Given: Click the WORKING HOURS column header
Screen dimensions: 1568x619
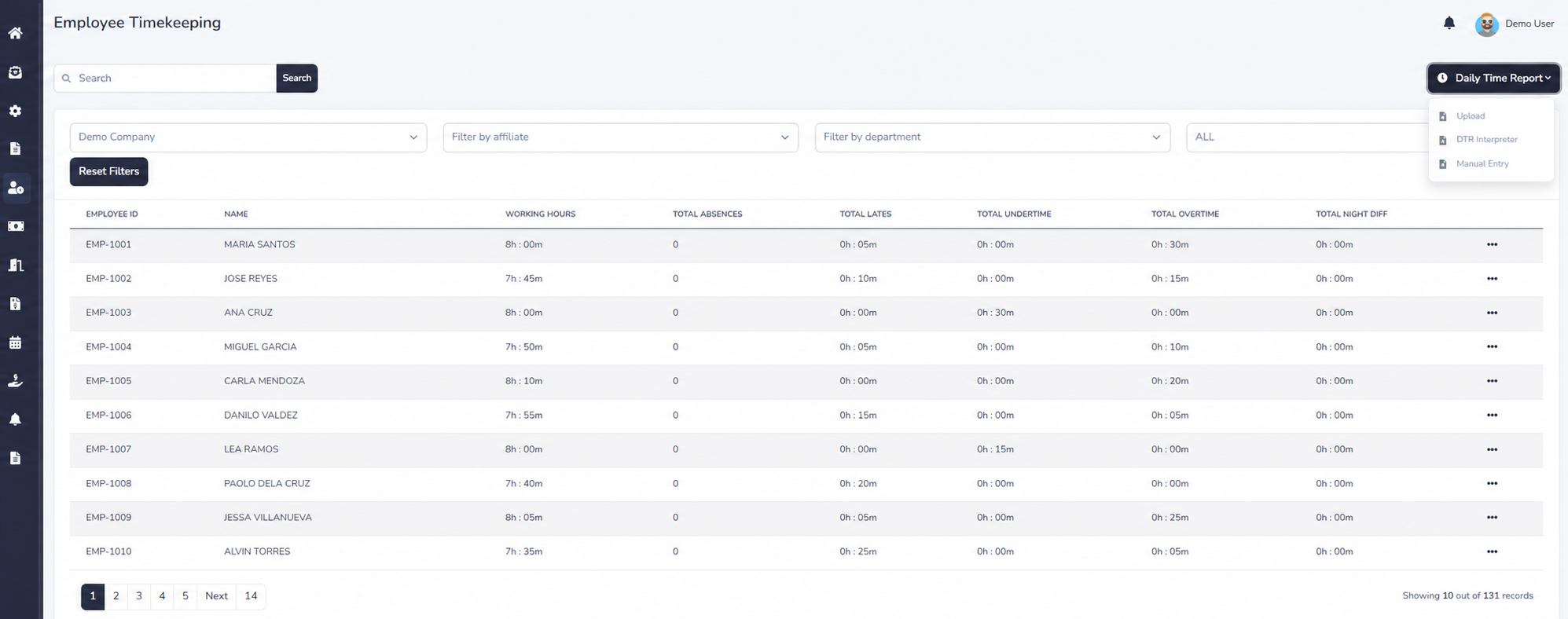Looking at the screenshot, I should click(x=540, y=214).
